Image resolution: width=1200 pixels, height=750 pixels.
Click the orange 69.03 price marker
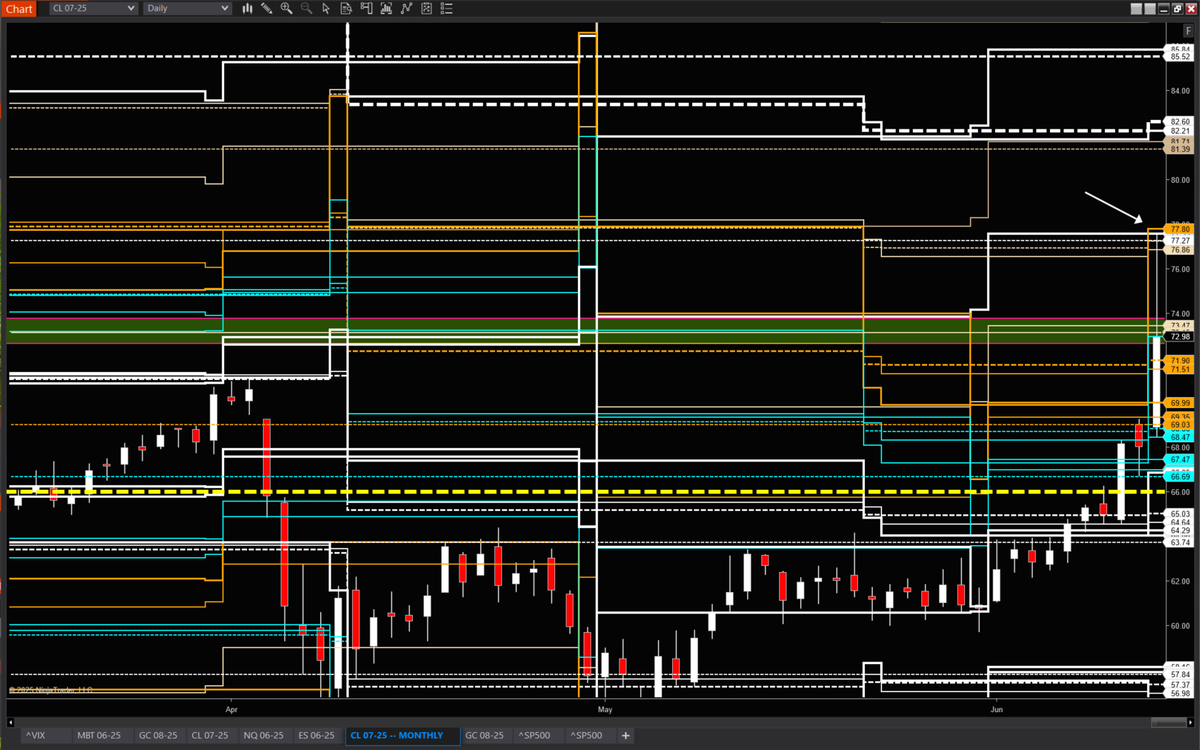click(1180, 425)
